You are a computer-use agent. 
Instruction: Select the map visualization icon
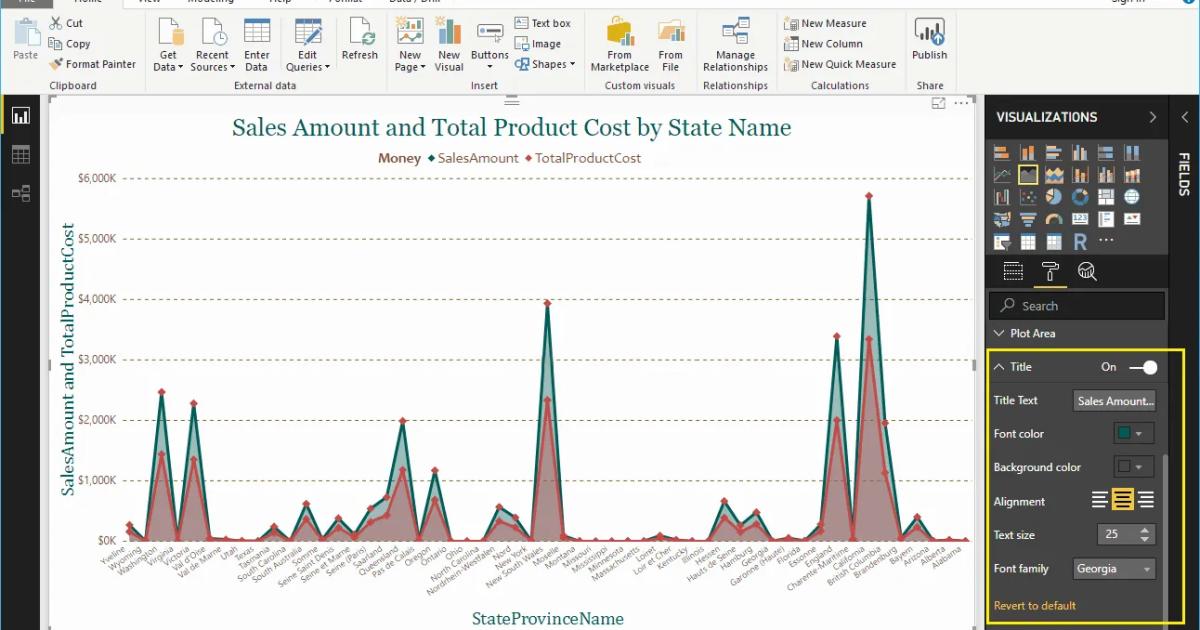click(1132, 196)
